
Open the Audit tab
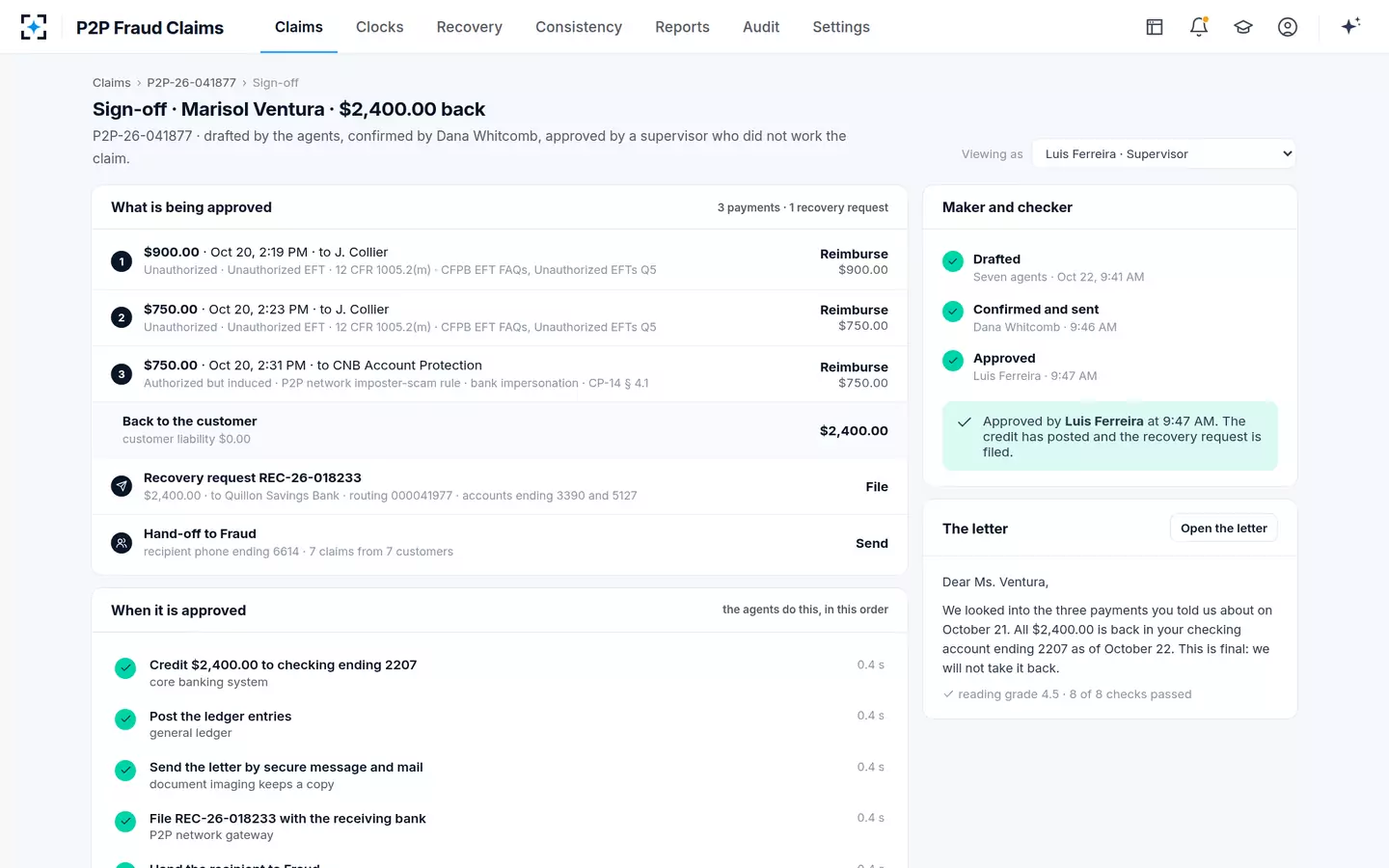pos(761,27)
